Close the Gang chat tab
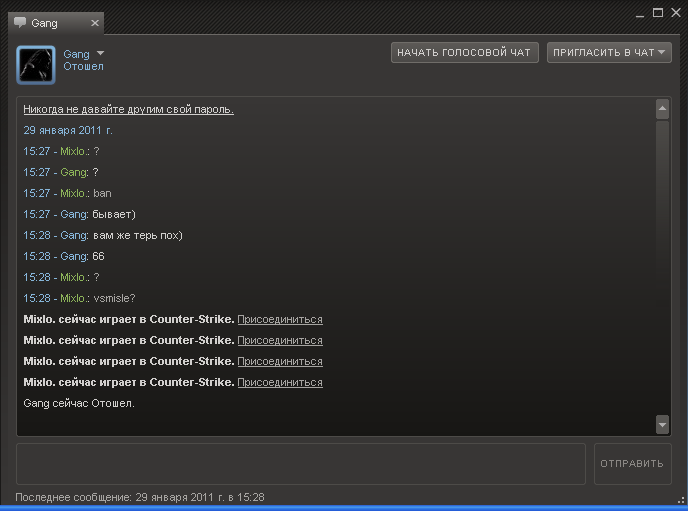The height and width of the screenshot is (511, 688). 94,23
